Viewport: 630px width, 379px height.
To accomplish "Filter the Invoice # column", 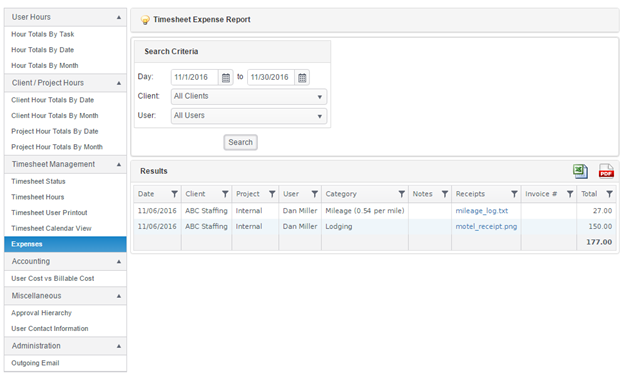I will pos(570,194).
